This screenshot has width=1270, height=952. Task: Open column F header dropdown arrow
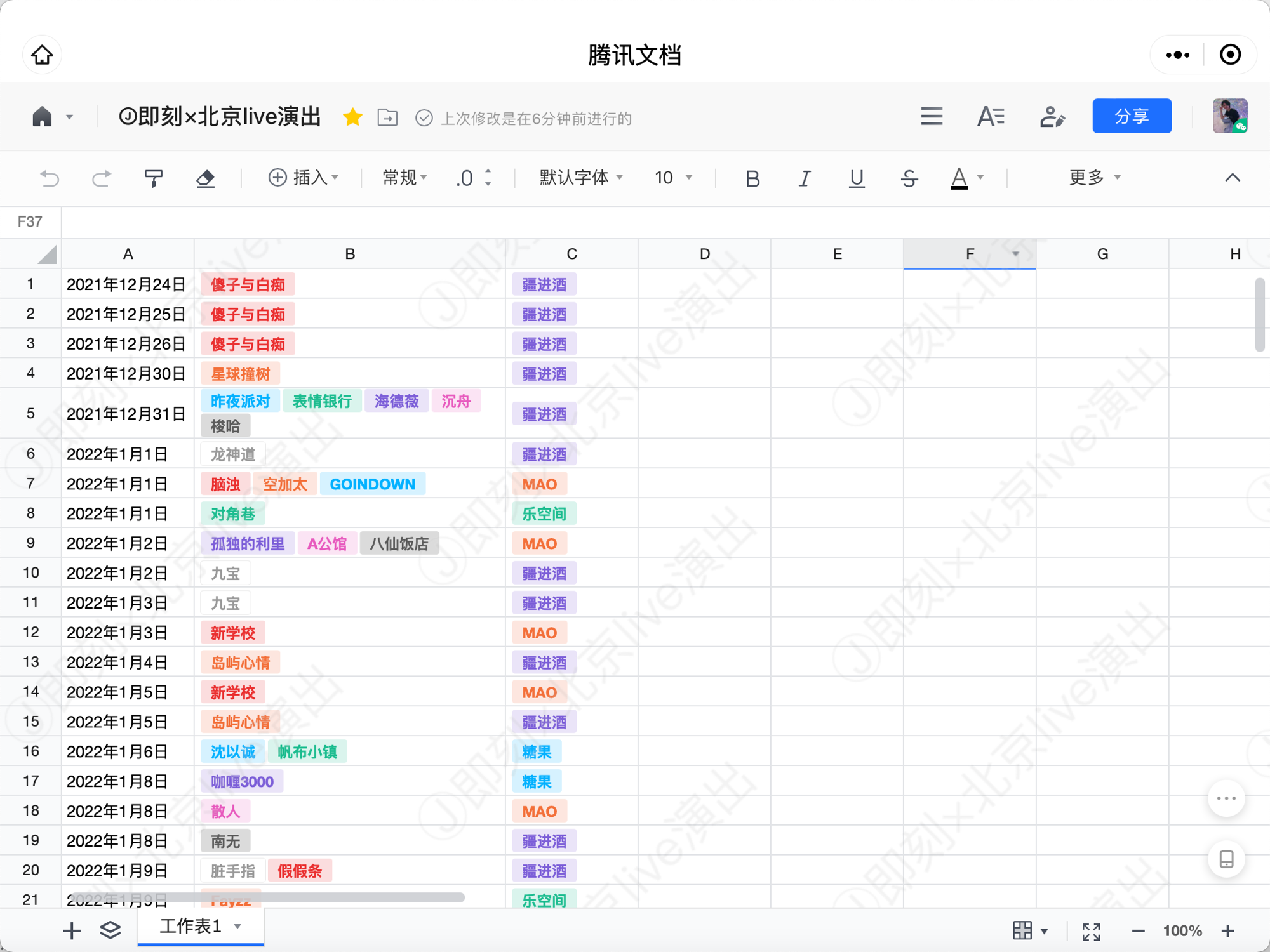point(1015,254)
